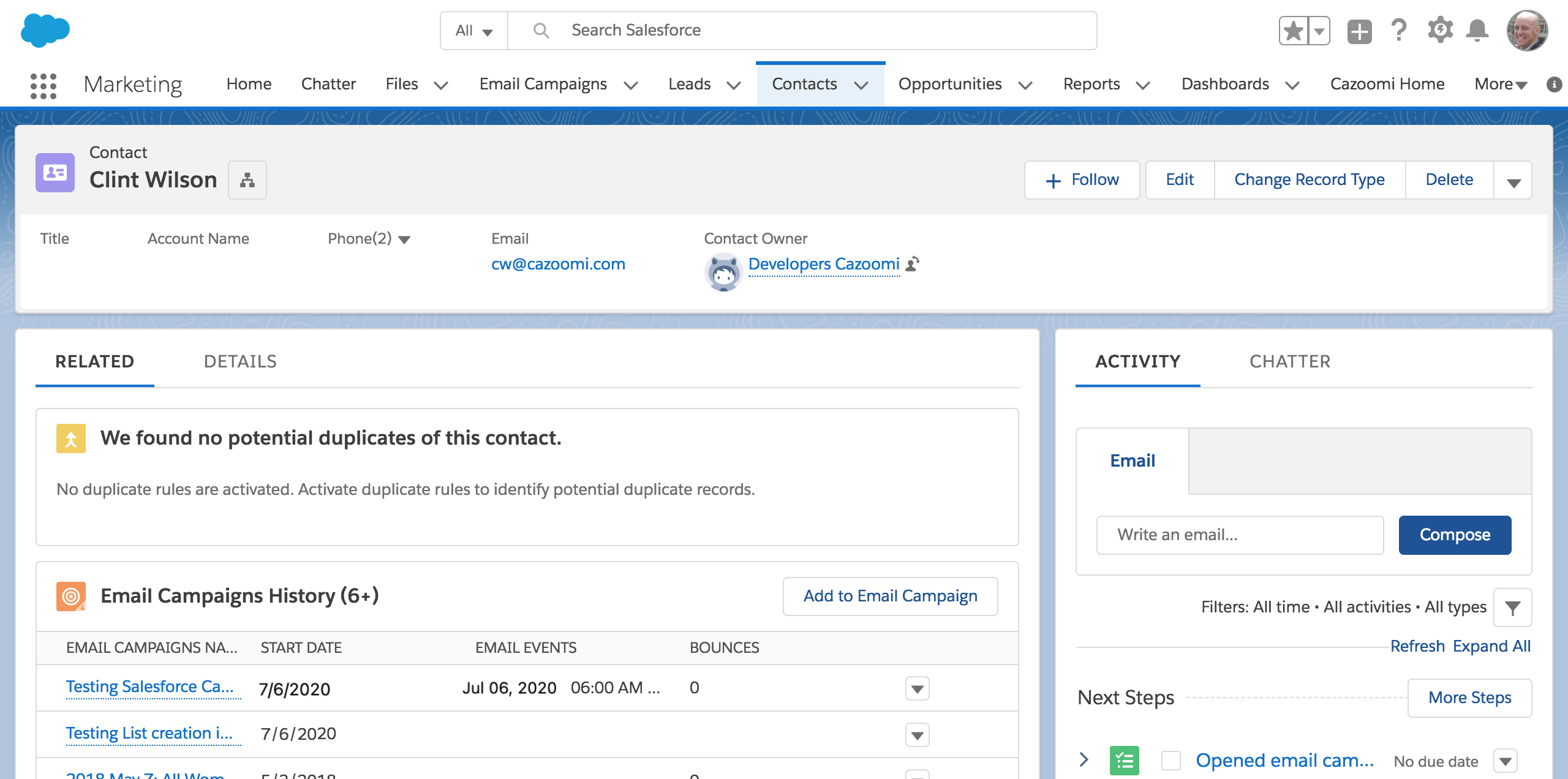Click Add to Email Campaign button

pos(890,596)
